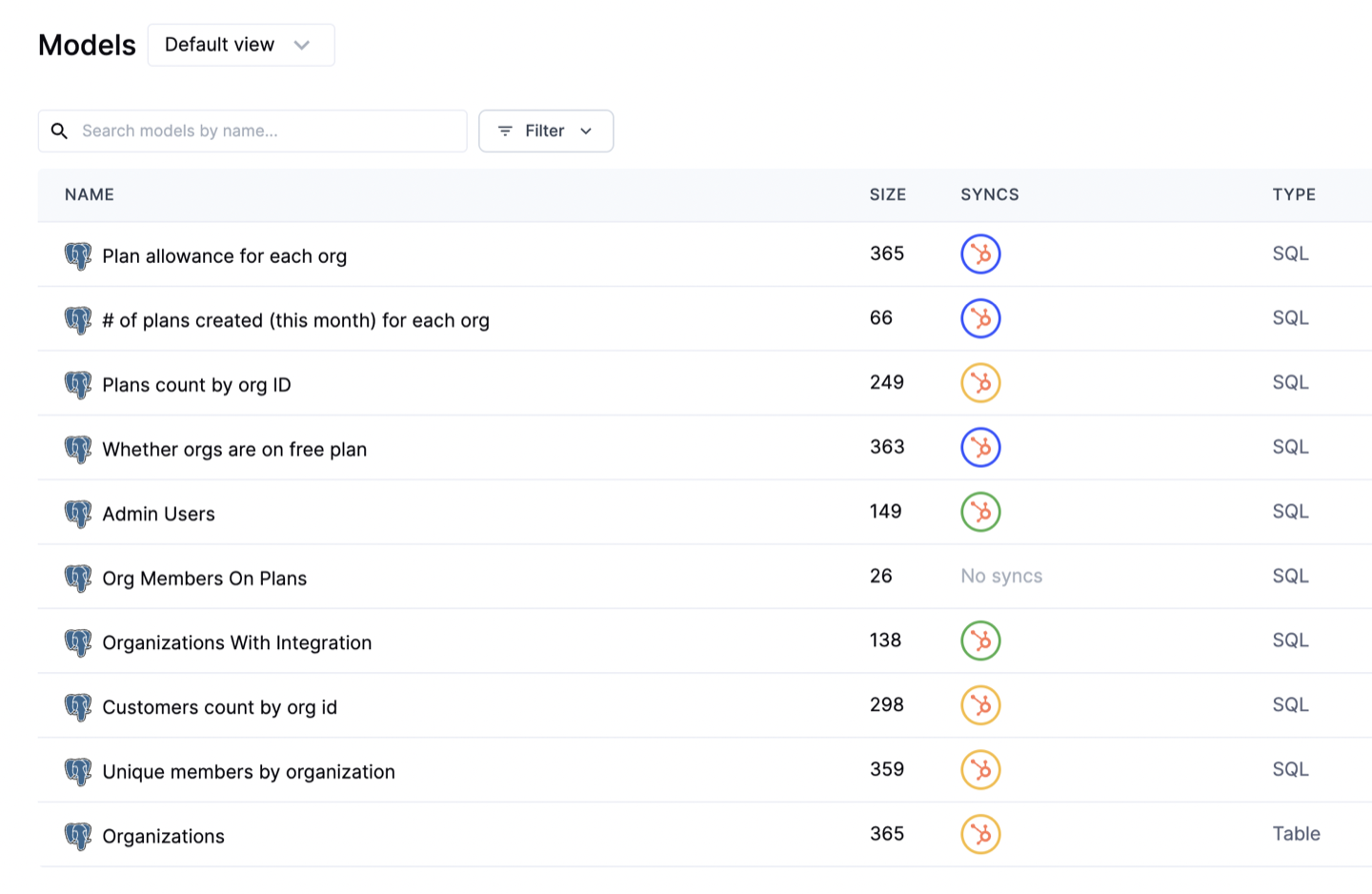Click the TYPE column header
1372x894 pixels.
click(1294, 194)
